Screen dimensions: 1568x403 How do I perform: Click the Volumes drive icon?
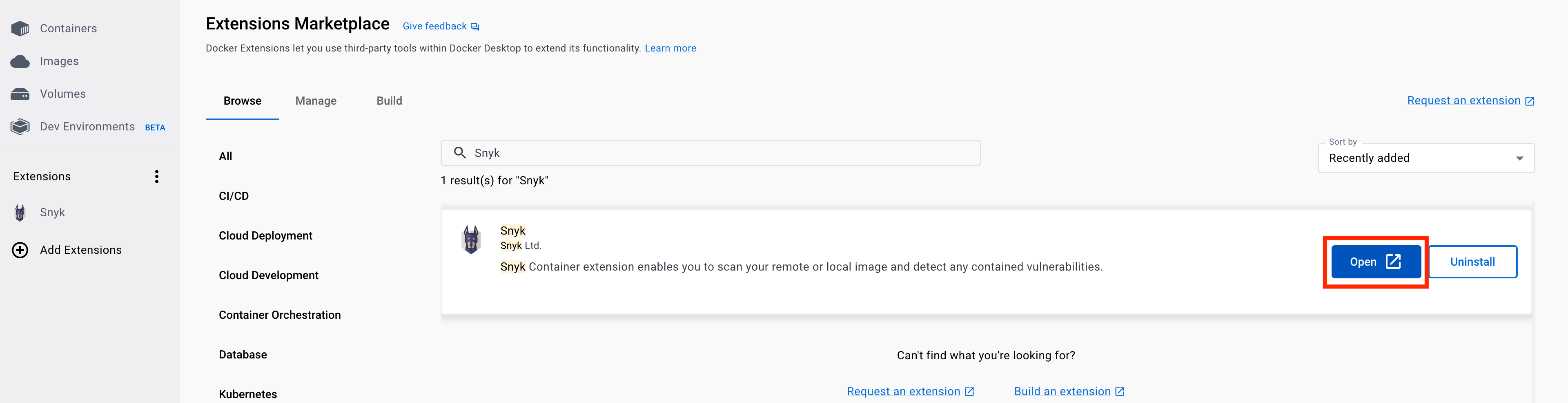[x=20, y=94]
